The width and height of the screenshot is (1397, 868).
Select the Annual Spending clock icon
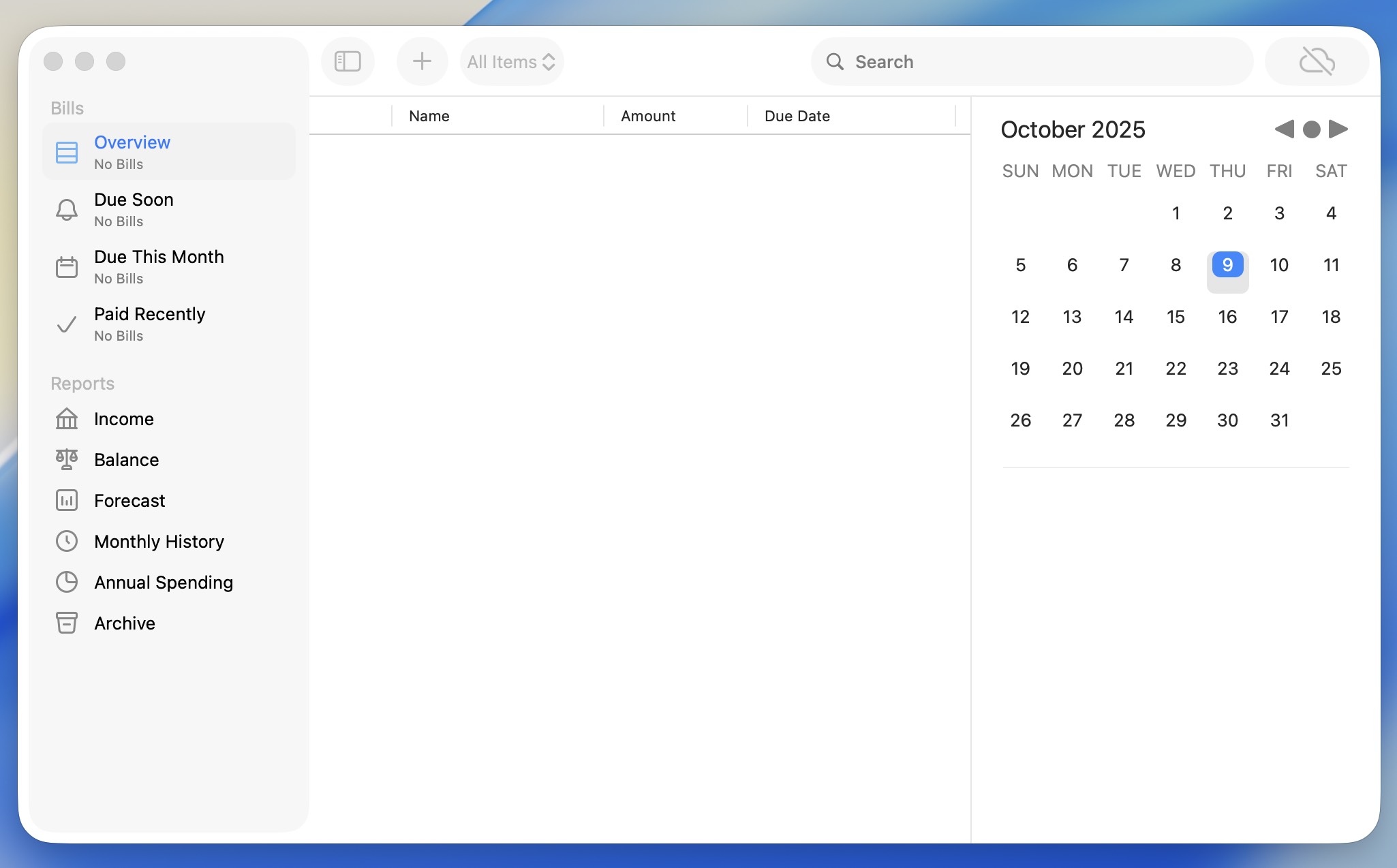67,582
